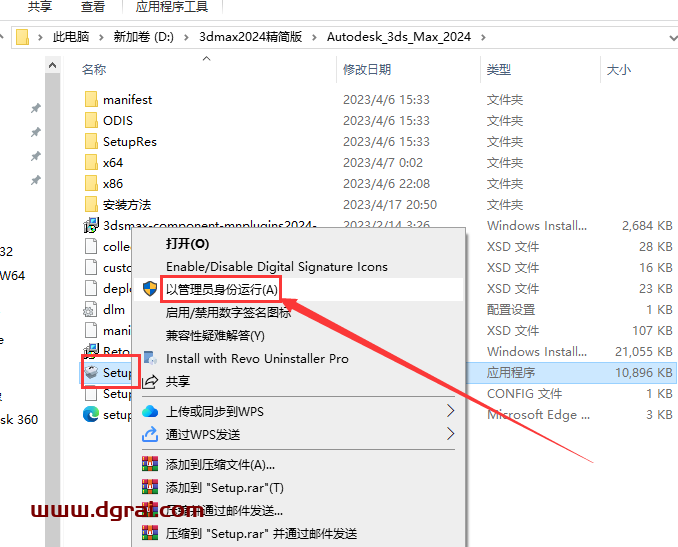Expand chevron after 此电脑 in path
678x547 pixels.
101,37
